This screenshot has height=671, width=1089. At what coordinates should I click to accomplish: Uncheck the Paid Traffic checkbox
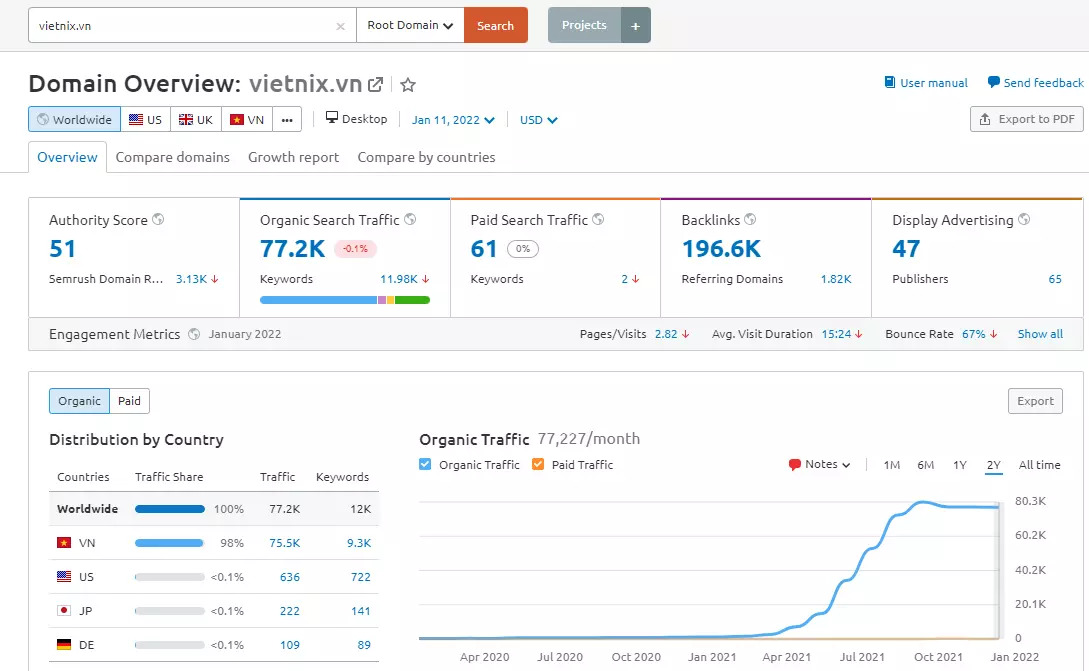pos(538,465)
